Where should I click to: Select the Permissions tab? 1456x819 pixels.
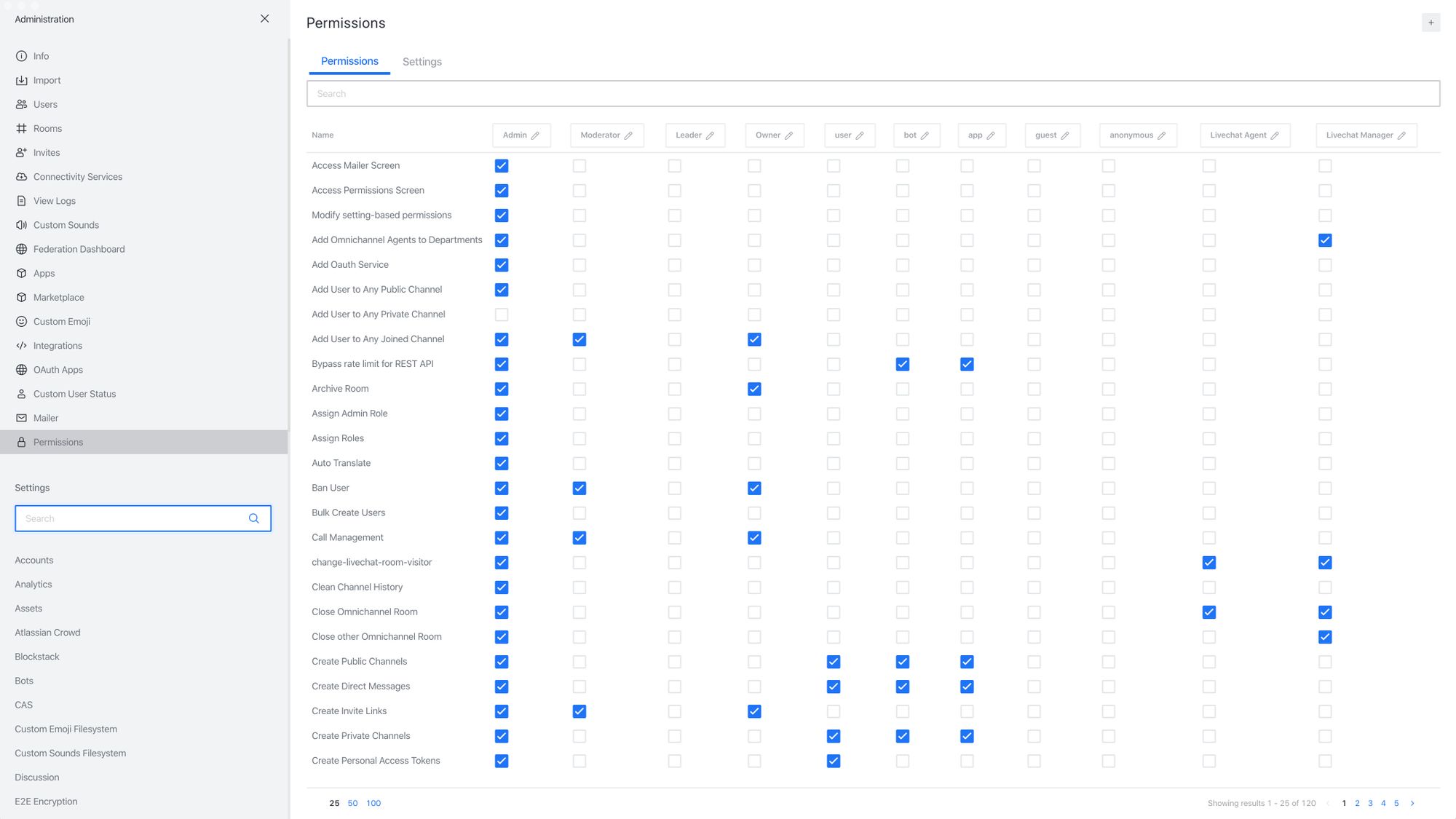349,61
